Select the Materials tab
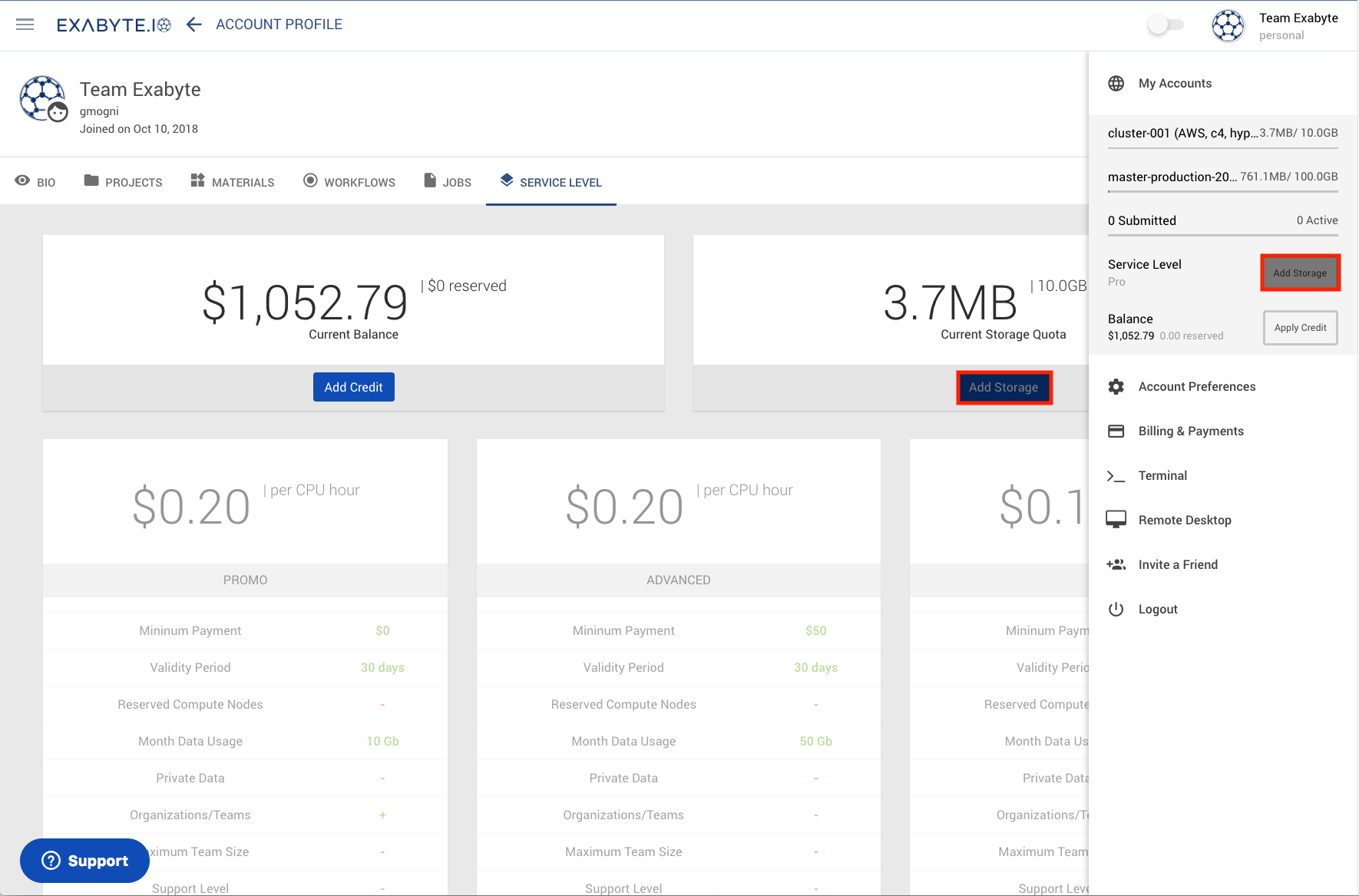This screenshot has height=896, width=1359. tap(233, 182)
